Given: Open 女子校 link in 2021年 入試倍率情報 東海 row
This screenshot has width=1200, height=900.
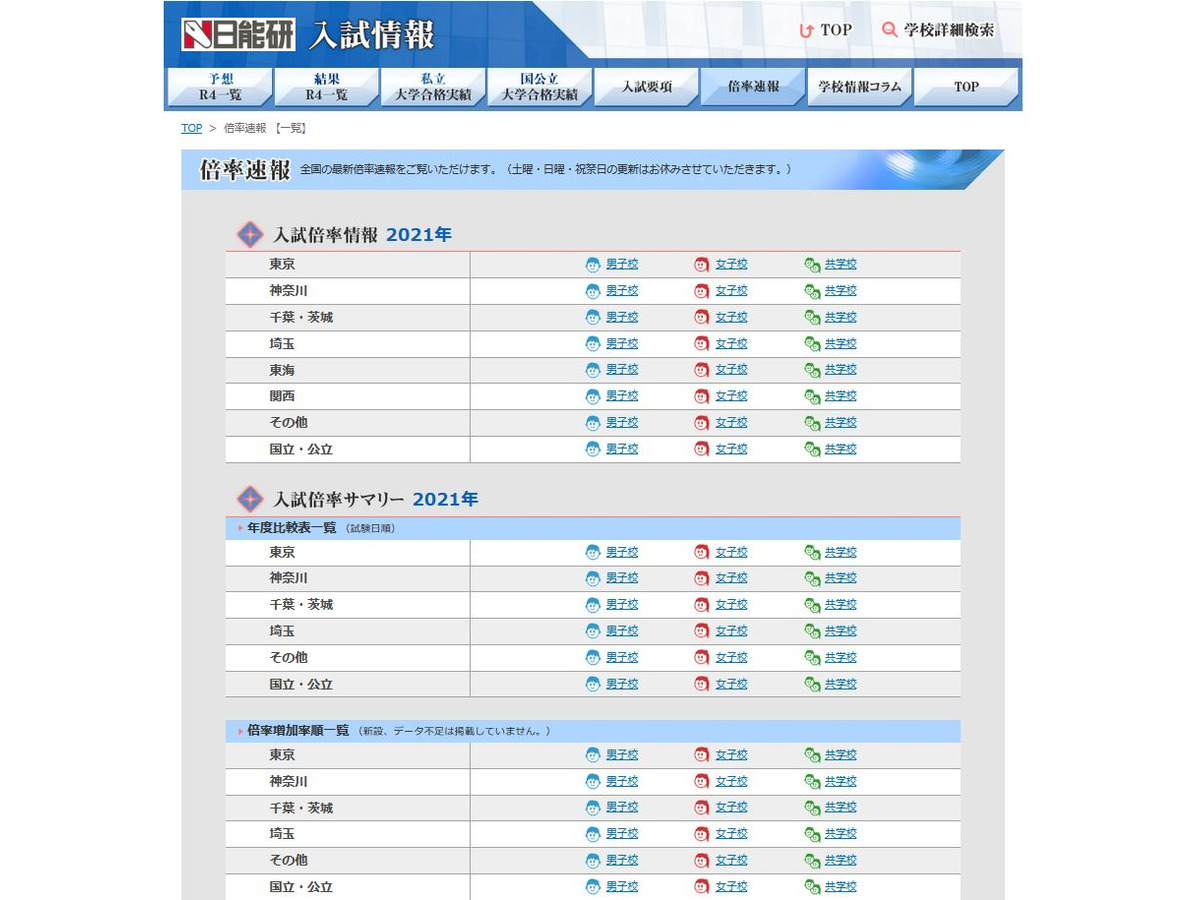Looking at the screenshot, I should pyautogui.click(x=731, y=370).
